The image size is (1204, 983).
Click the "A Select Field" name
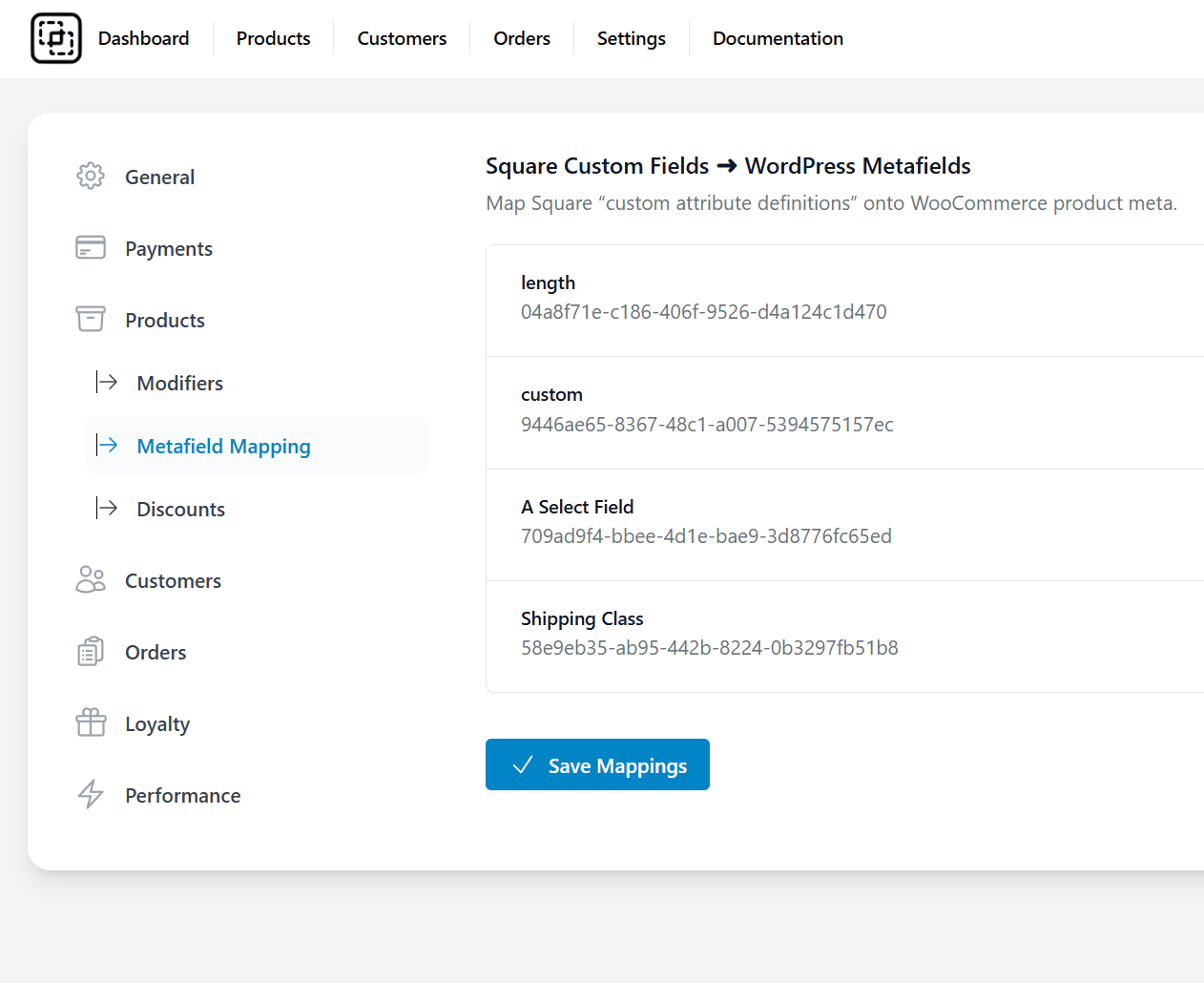coord(577,507)
